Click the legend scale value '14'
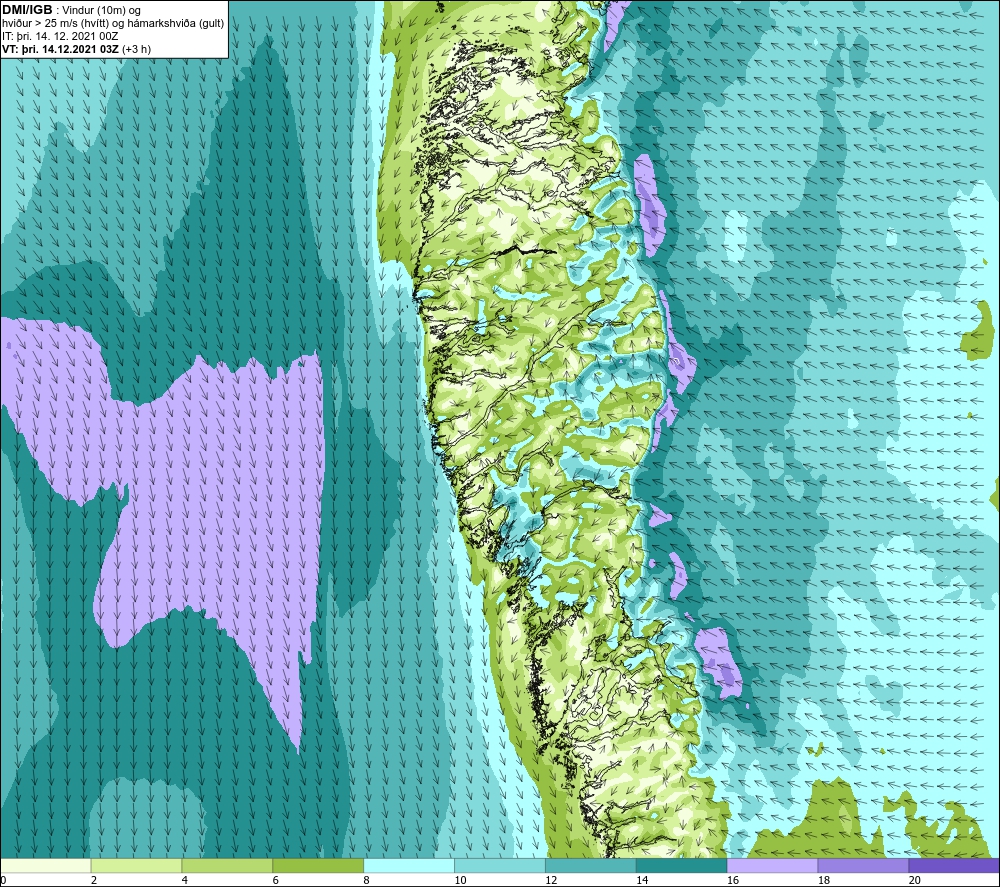Viewport: 1000px width, 887px height. coord(642,880)
